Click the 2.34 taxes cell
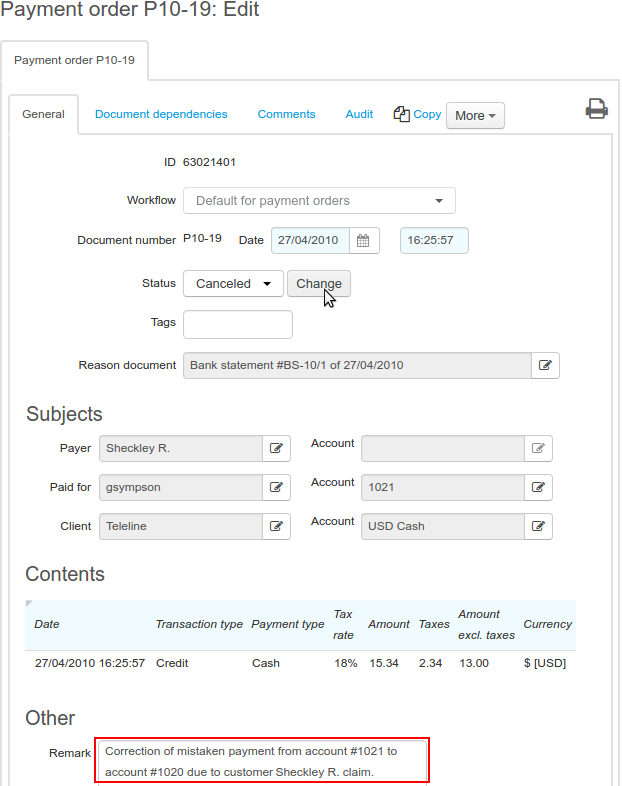Screen dimensions: 622x786 tap(431, 664)
